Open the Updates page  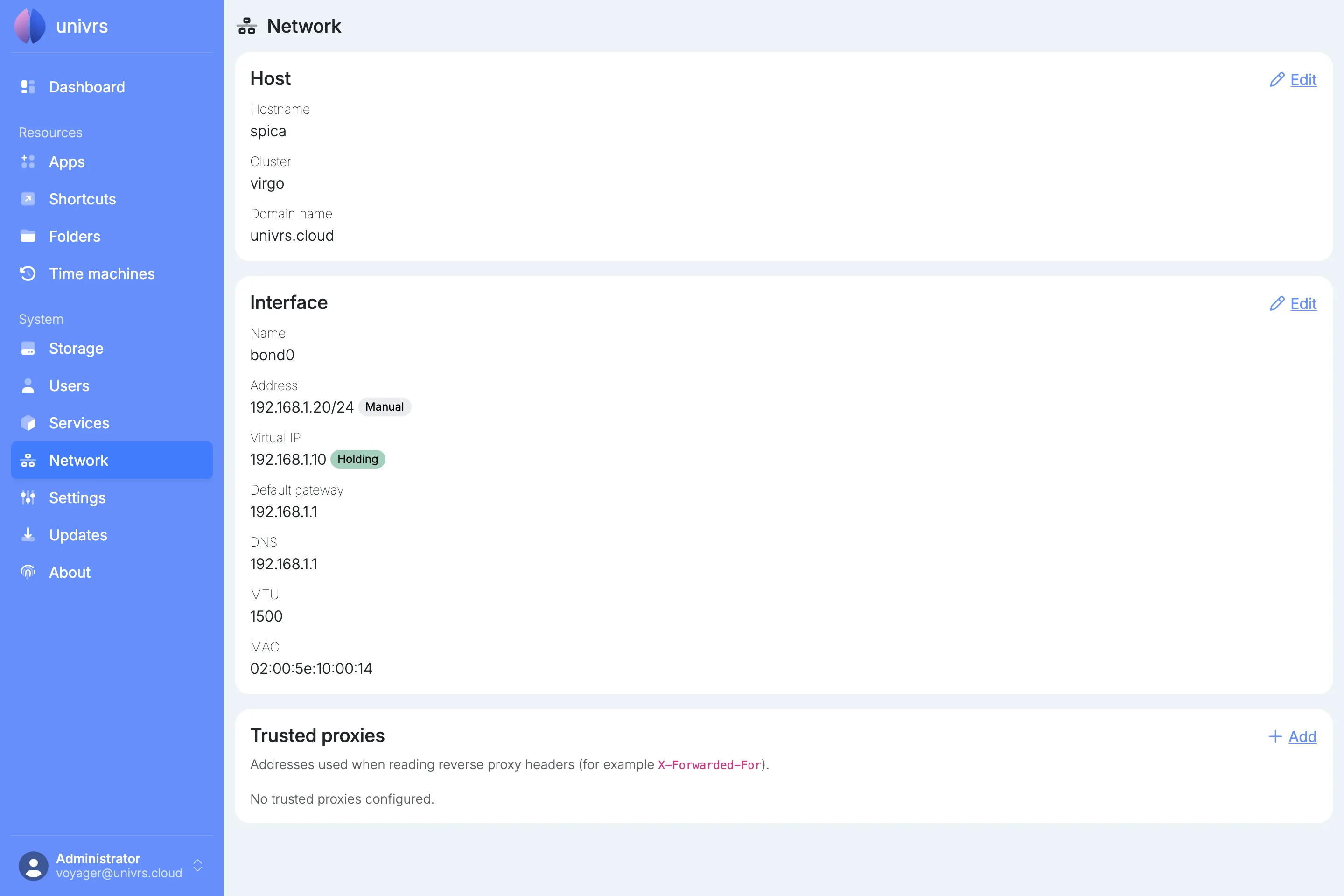coord(112,535)
